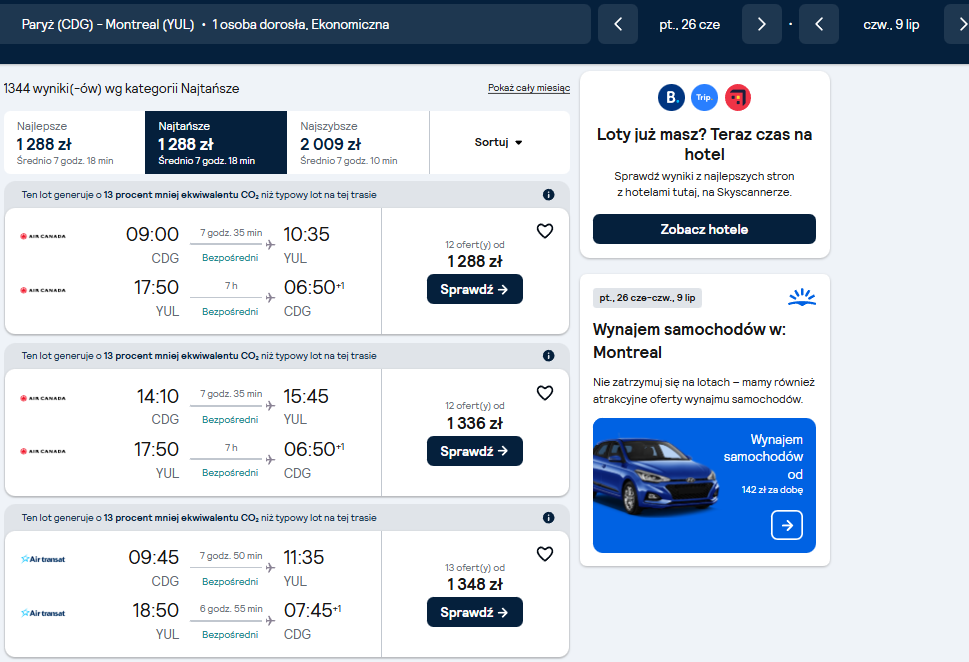Go to previous departure date before pt., 26 cze

tap(618, 24)
